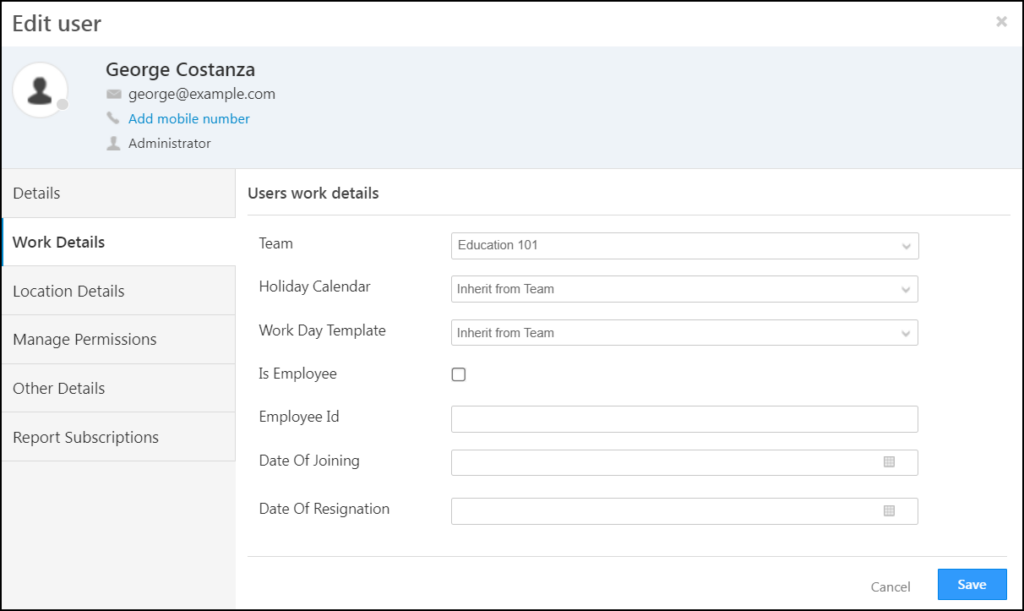Click the phone icon next to Add mobile number
The image size is (1024, 611).
point(113,117)
